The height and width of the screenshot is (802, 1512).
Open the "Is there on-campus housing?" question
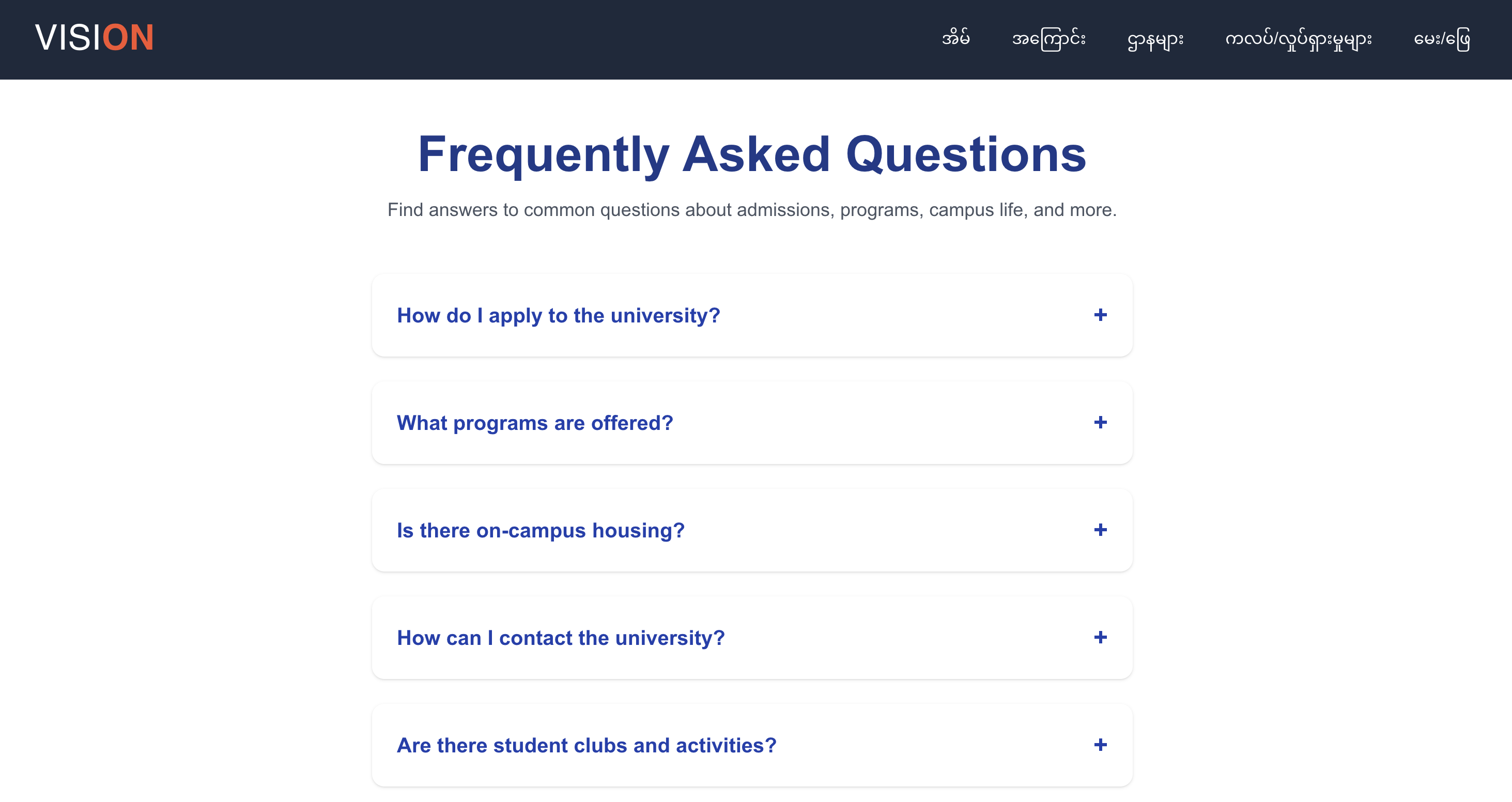click(541, 531)
